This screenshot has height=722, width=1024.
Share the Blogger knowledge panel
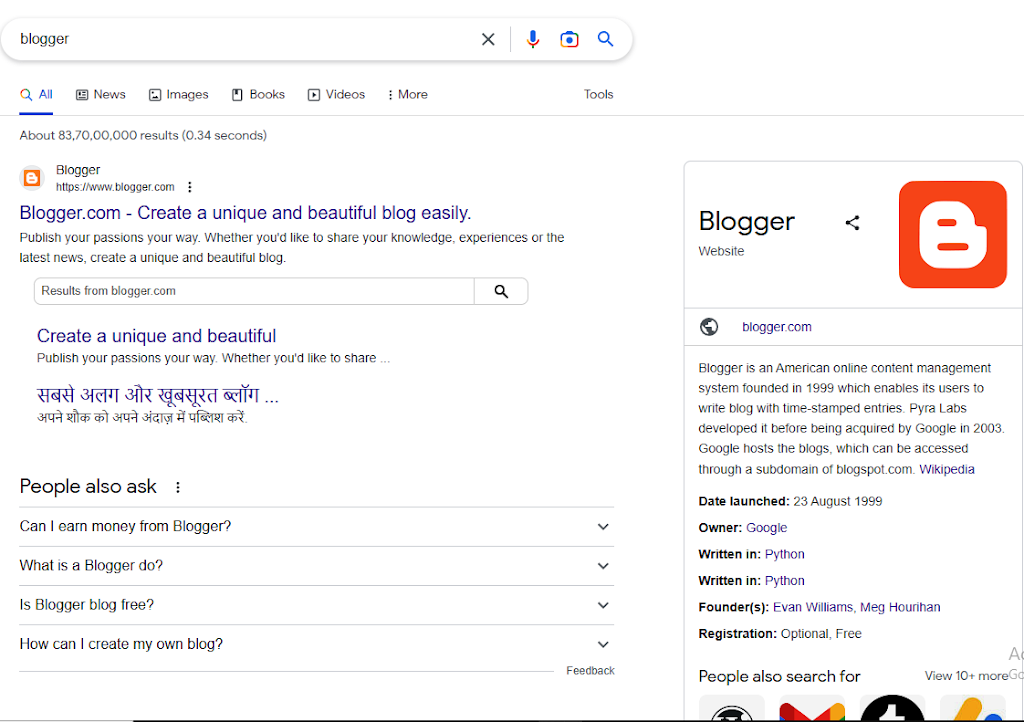(852, 223)
